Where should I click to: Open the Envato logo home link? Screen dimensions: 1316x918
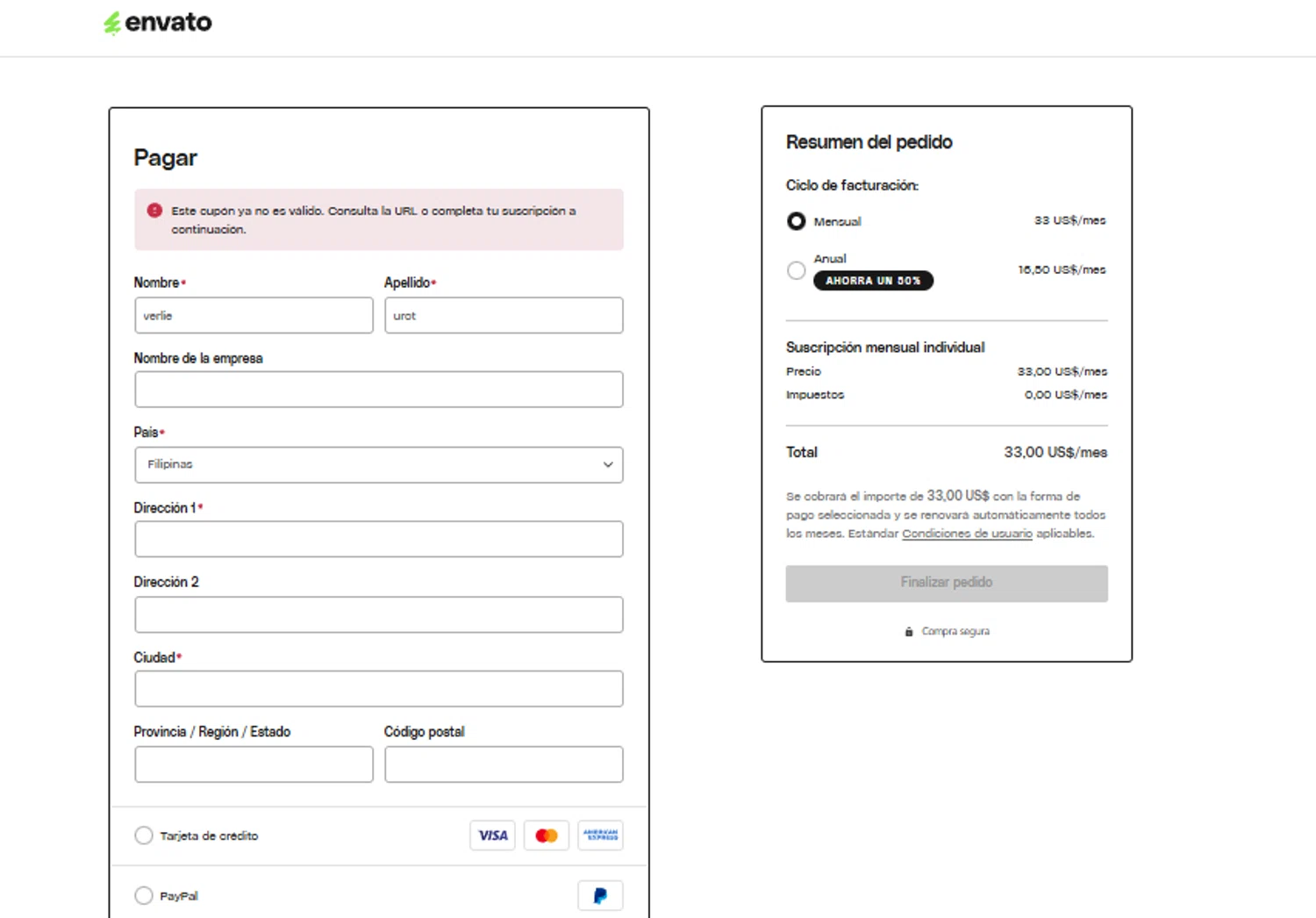[x=158, y=23]
